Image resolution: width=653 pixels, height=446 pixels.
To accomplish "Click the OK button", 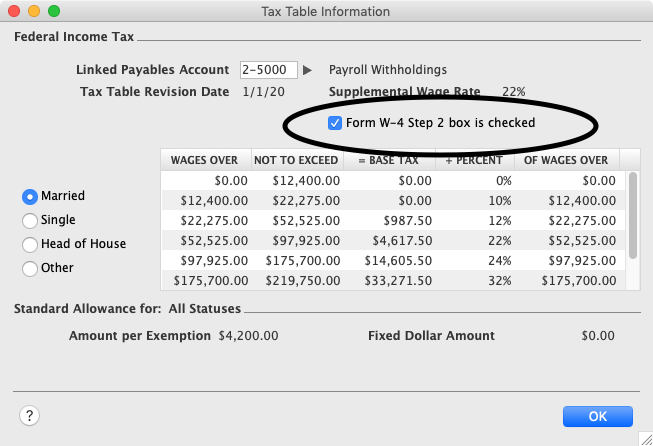I will 597,415.
